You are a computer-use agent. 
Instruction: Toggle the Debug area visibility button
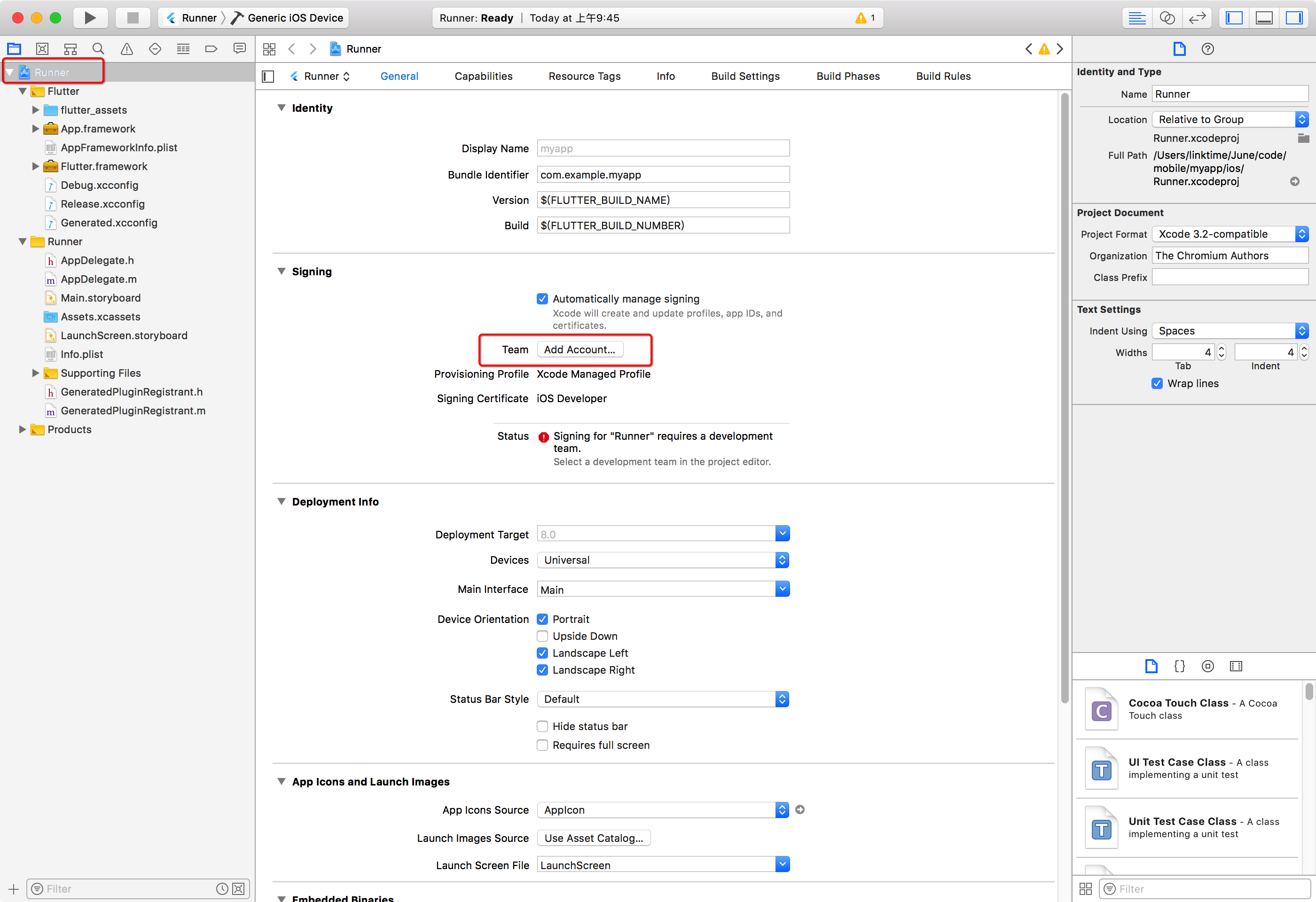[x=1264, y=18]
